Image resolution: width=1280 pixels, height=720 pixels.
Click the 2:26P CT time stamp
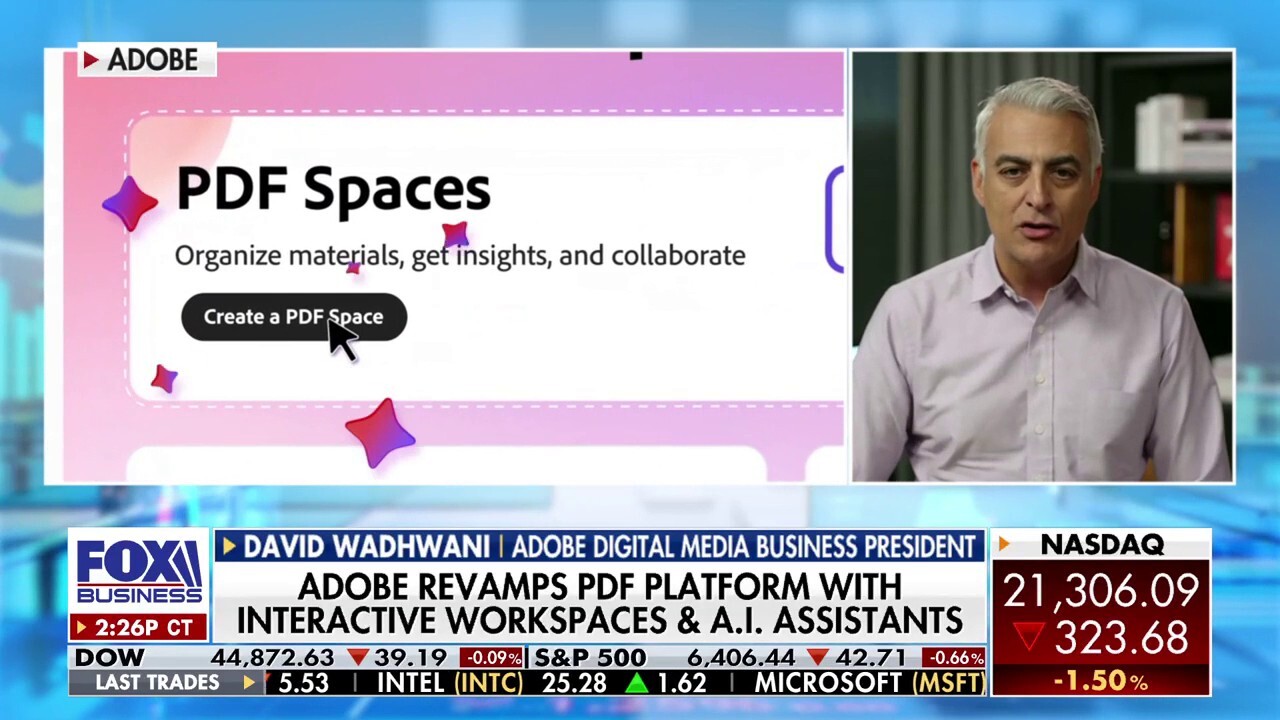139,627
